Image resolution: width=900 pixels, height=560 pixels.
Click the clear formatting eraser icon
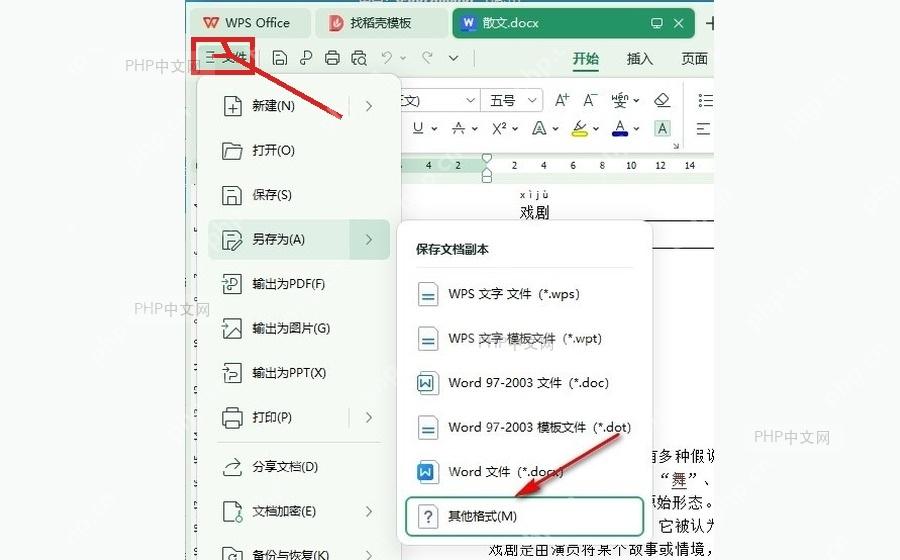point(662,100)
